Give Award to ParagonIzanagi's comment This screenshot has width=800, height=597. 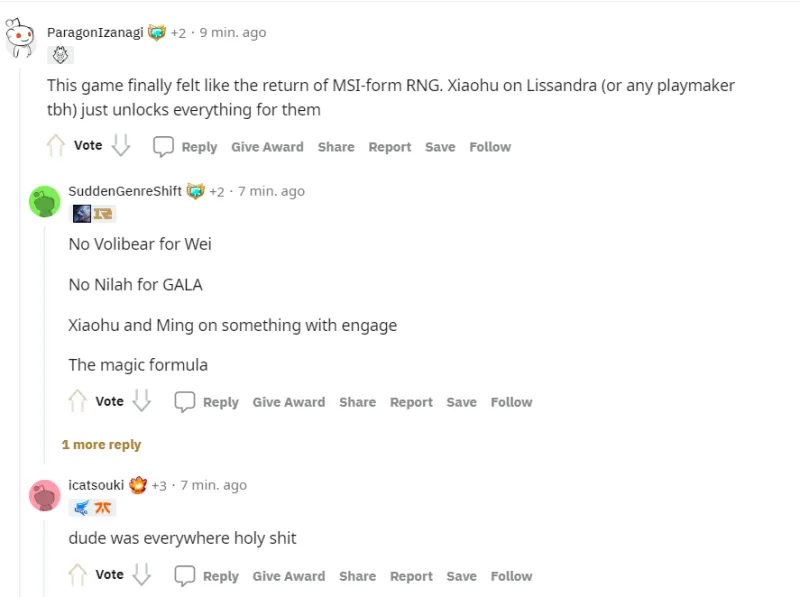pos(267,147)
